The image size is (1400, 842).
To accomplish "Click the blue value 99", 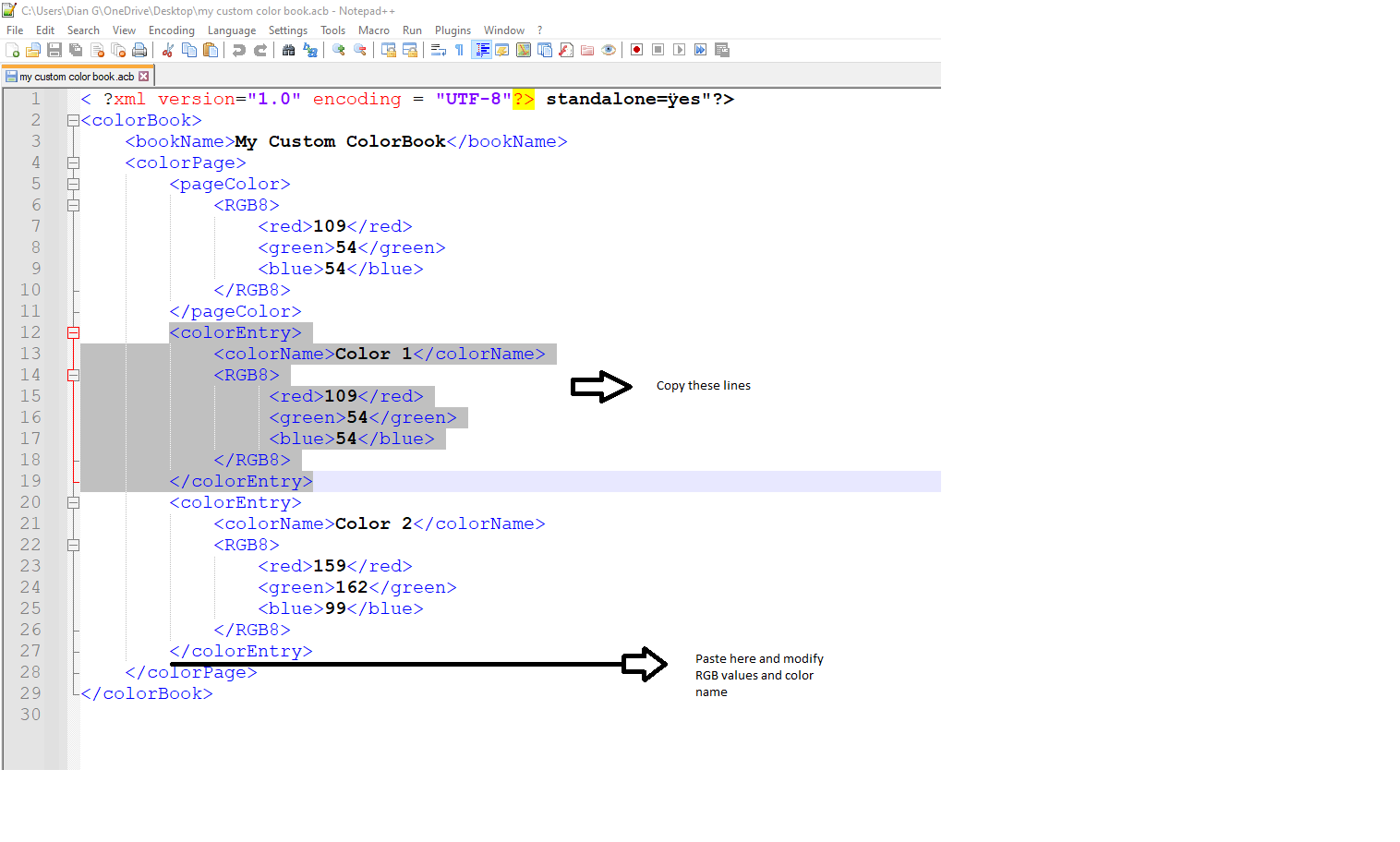I will coord(335,608).
